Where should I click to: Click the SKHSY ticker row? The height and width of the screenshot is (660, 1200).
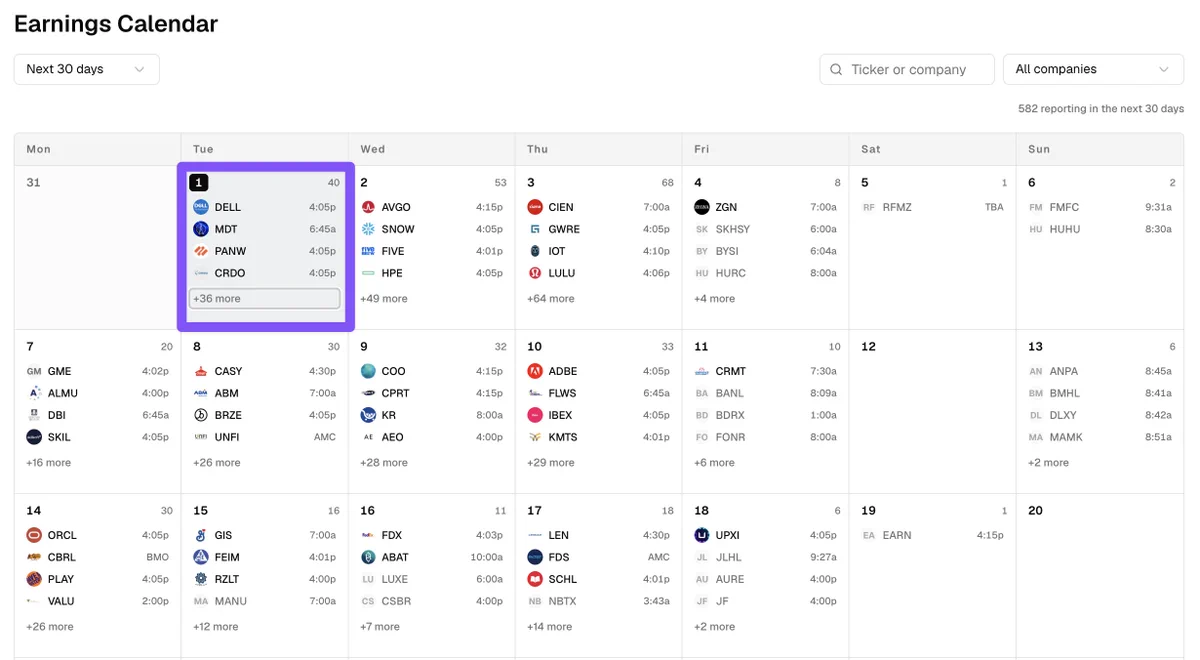coord(765,229)
